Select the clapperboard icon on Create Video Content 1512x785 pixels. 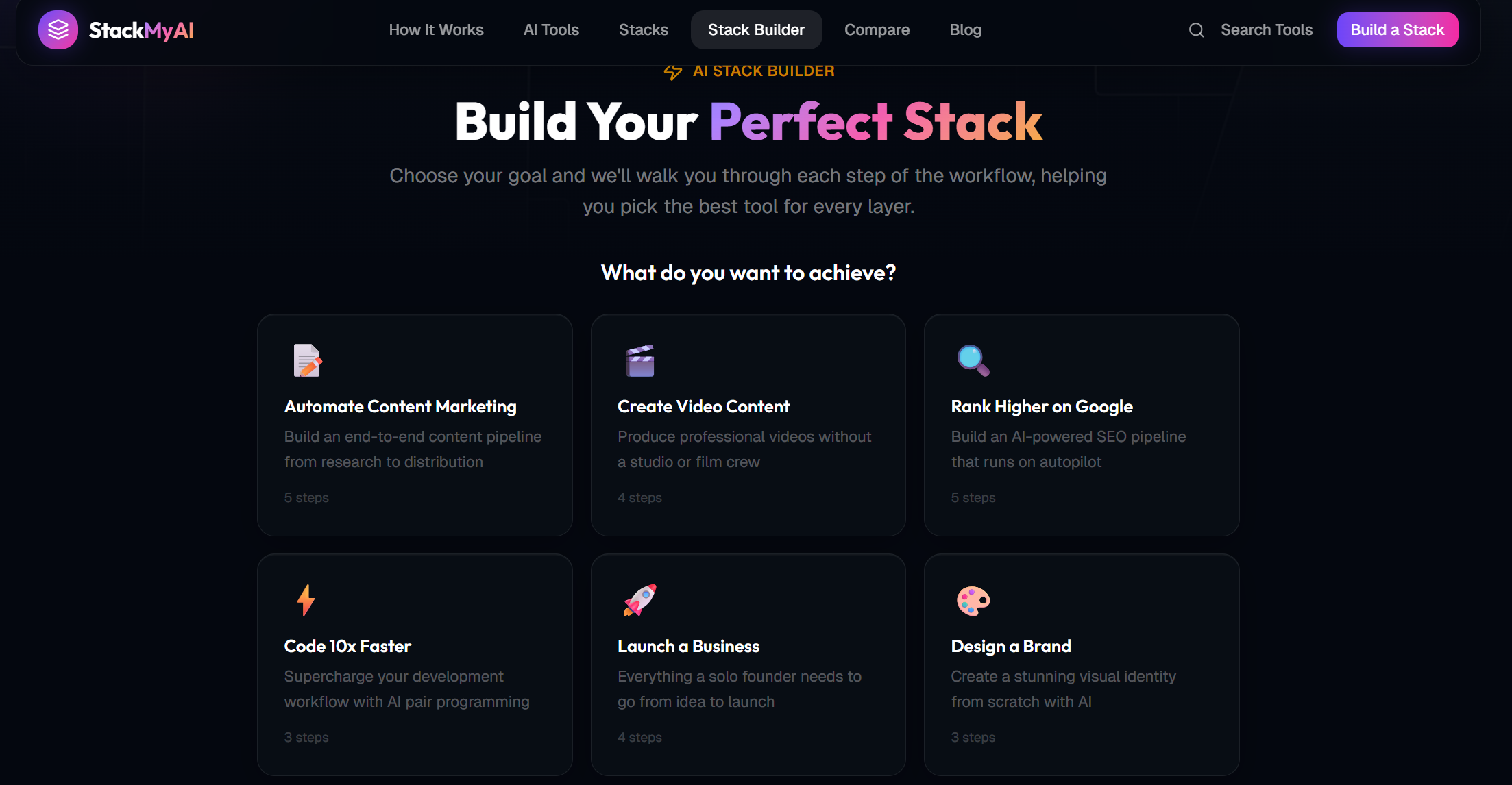[x=639, y=360]
